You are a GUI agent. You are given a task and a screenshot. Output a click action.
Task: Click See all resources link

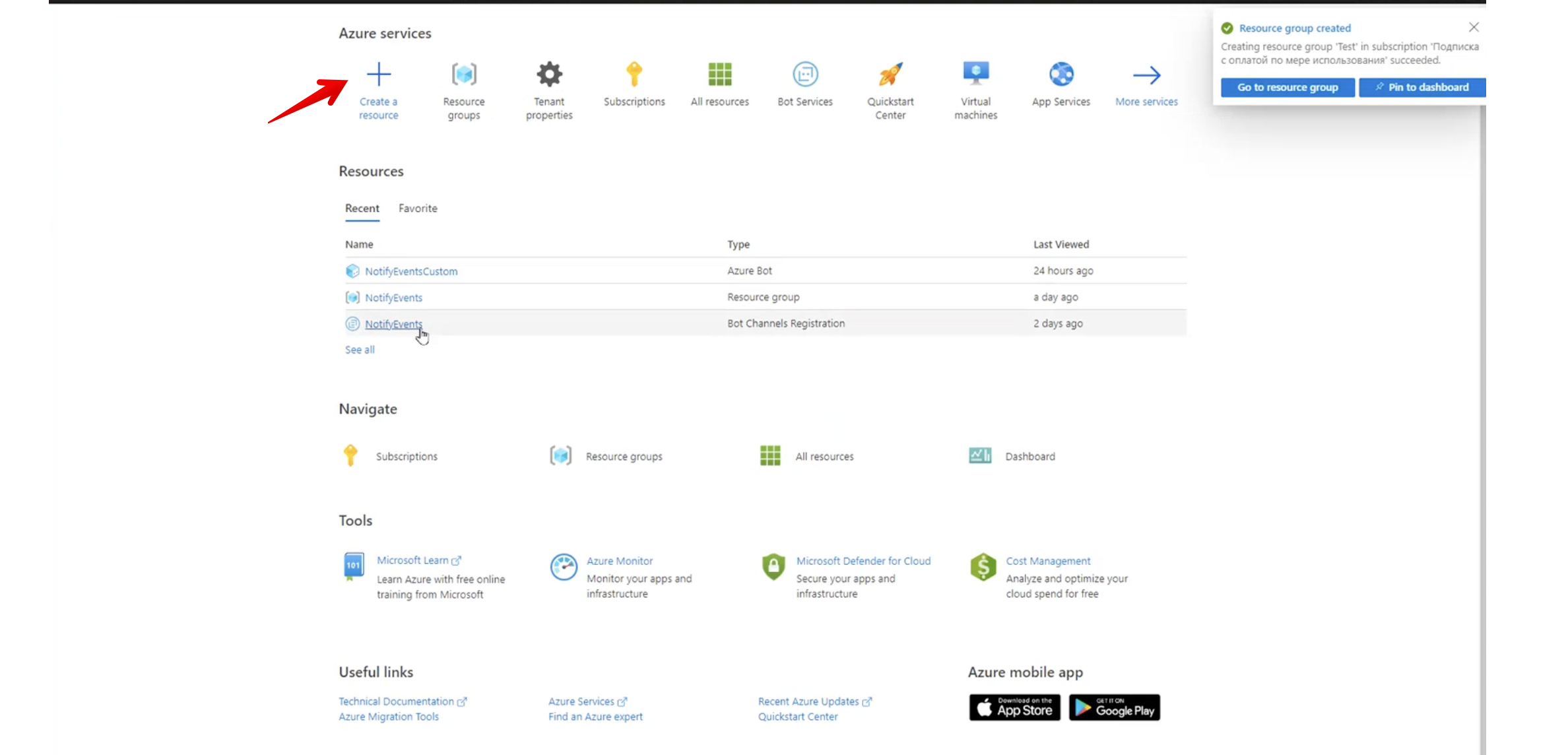[x=360, y=350]
